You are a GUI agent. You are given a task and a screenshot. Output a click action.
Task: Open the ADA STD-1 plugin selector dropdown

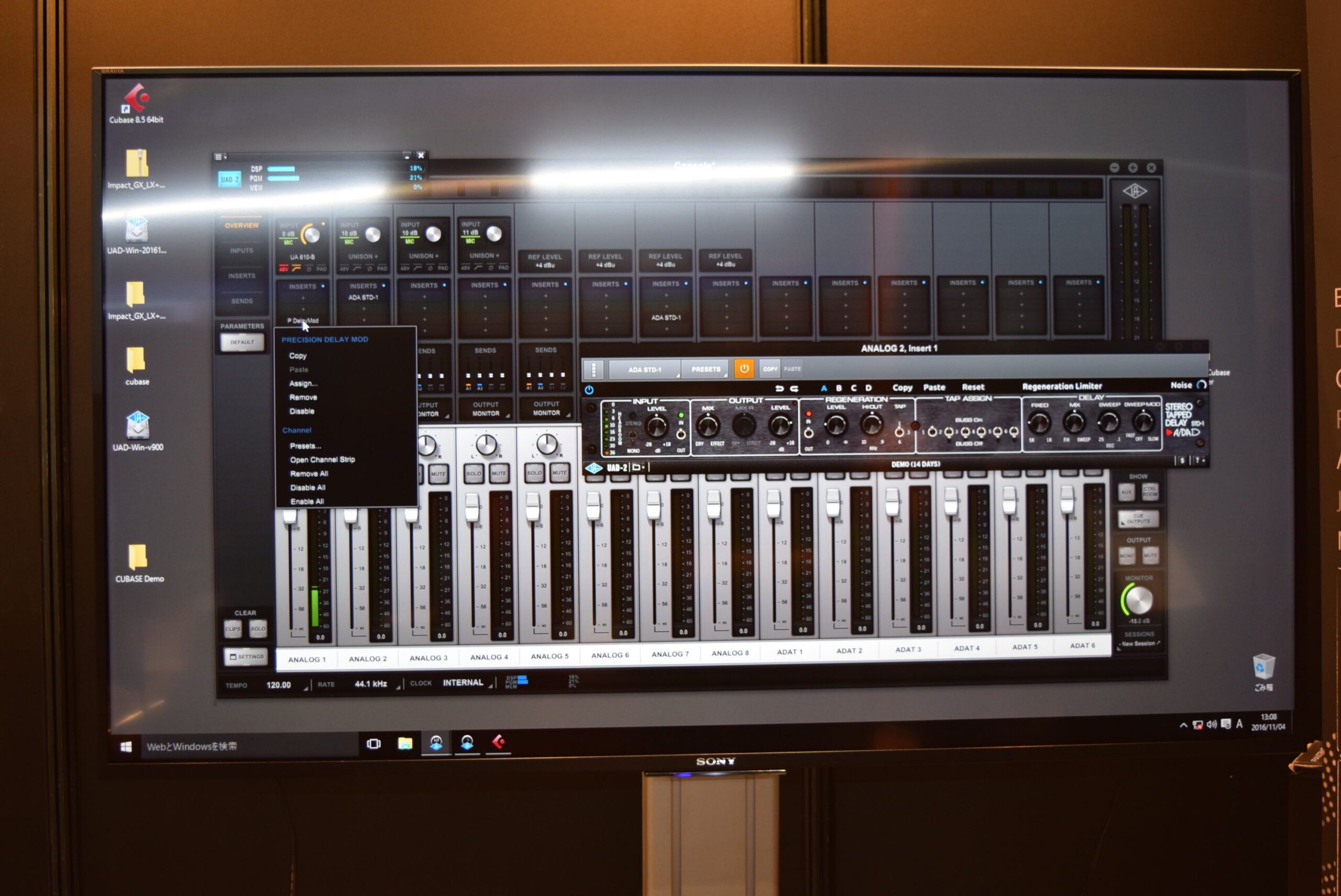coord(645,370)
